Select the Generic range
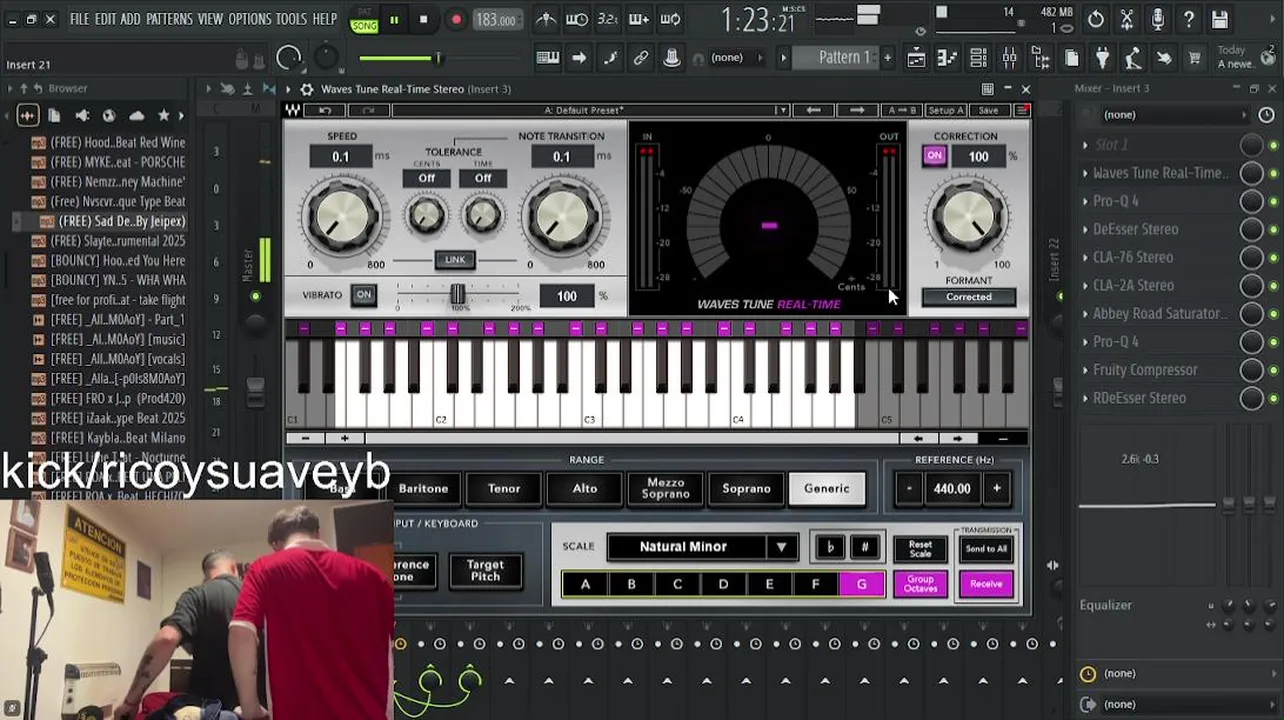The width and height of the screenshot is (1284, 720). (827, 489)
